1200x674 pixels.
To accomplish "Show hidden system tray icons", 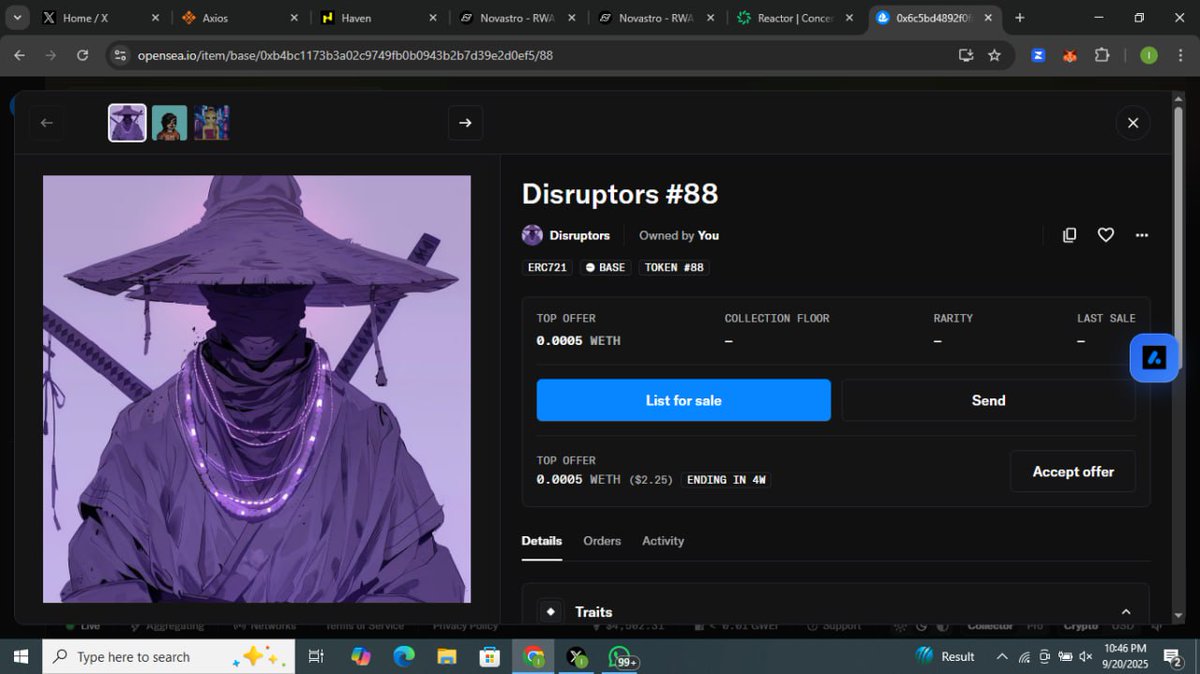I will [x=1002, y=656].
